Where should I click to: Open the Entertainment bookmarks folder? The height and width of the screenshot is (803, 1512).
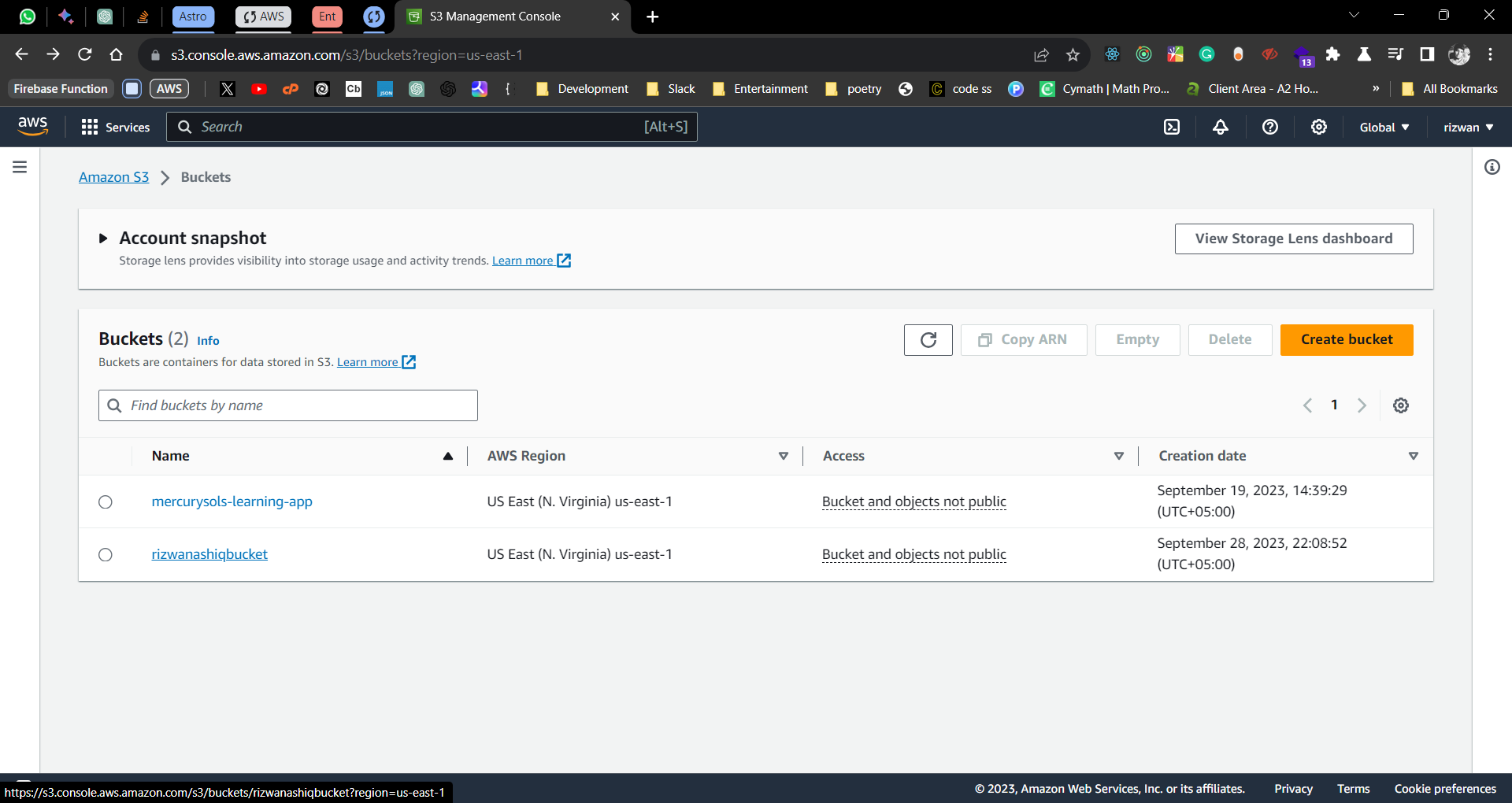(760, 89)
